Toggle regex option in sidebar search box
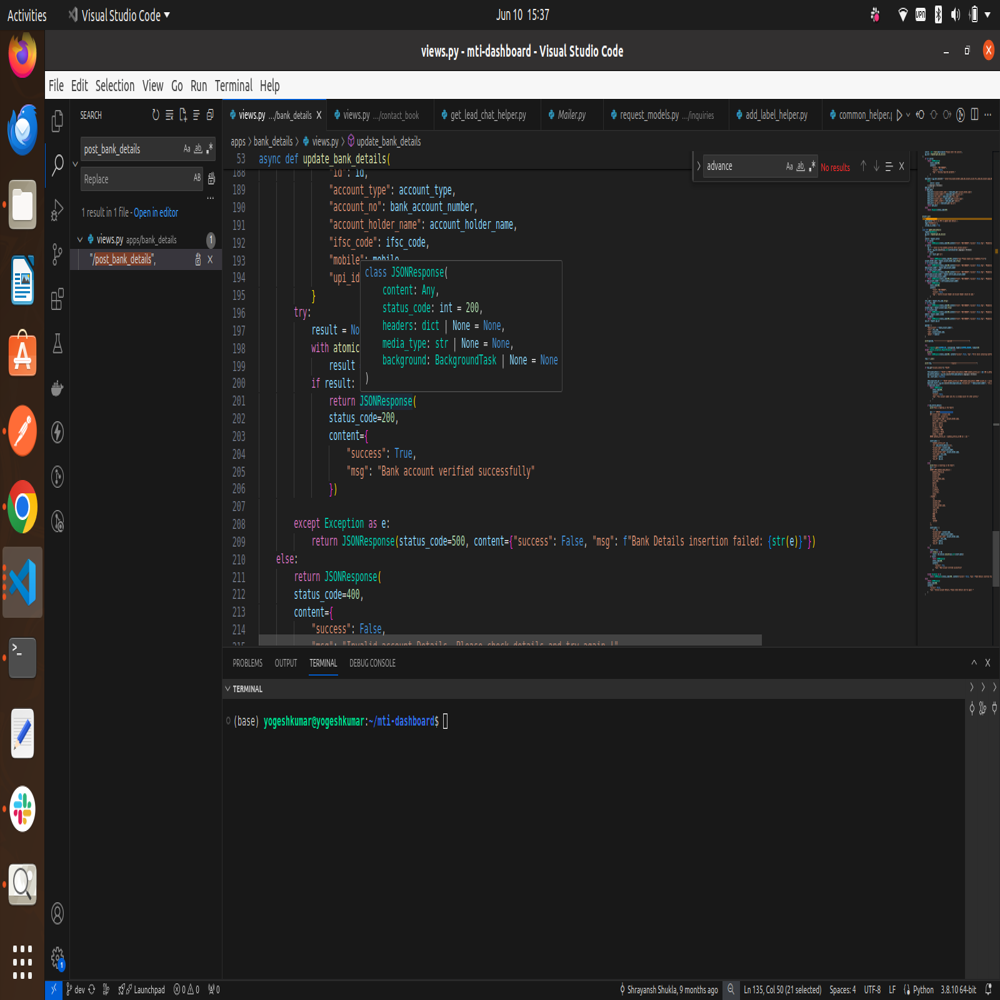This screenshot has height=1000, width=1000. (x=209, y=149)
